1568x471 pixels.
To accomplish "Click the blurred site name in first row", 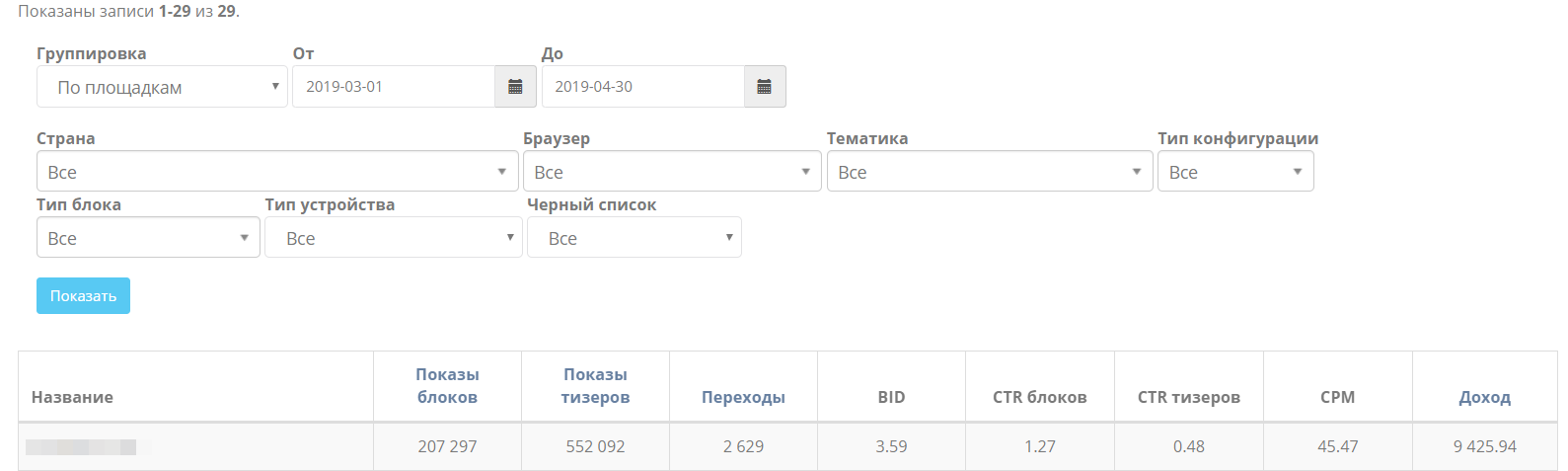I will click(x=81, y=447).
